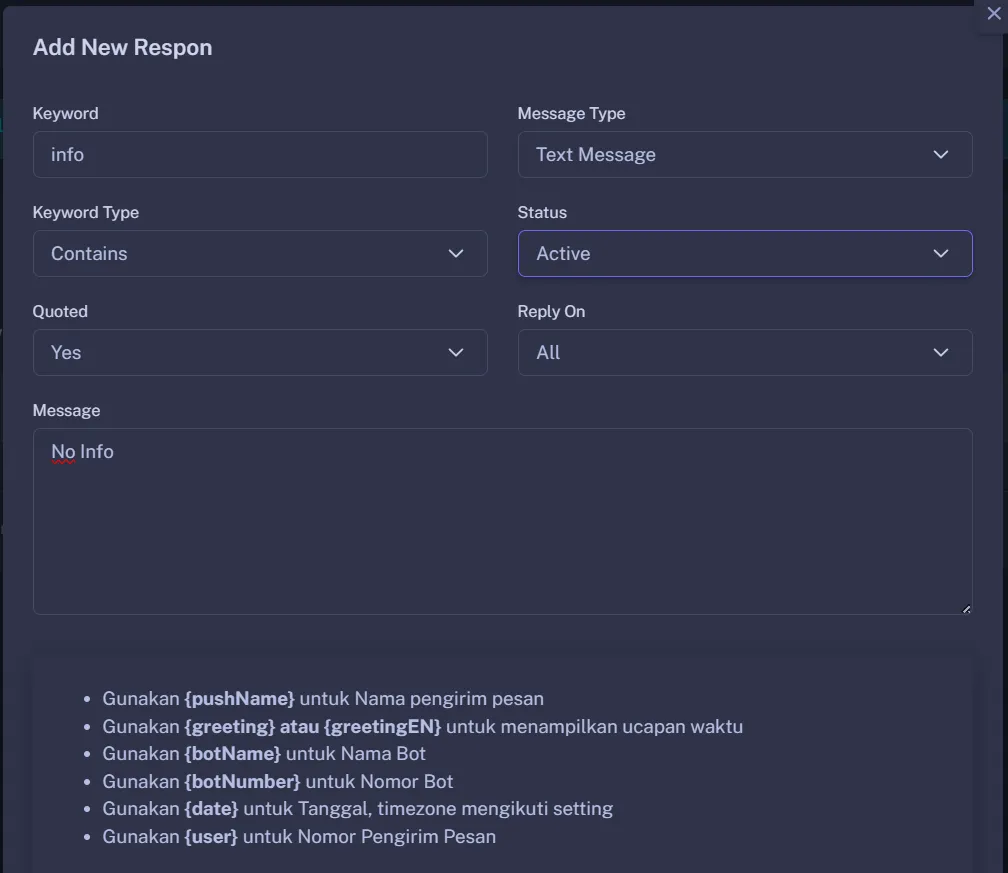The height and width of the screenshot is (873, 1008).
Task: Click the Keyword input field containing "info"
Action: coord(260,155)
